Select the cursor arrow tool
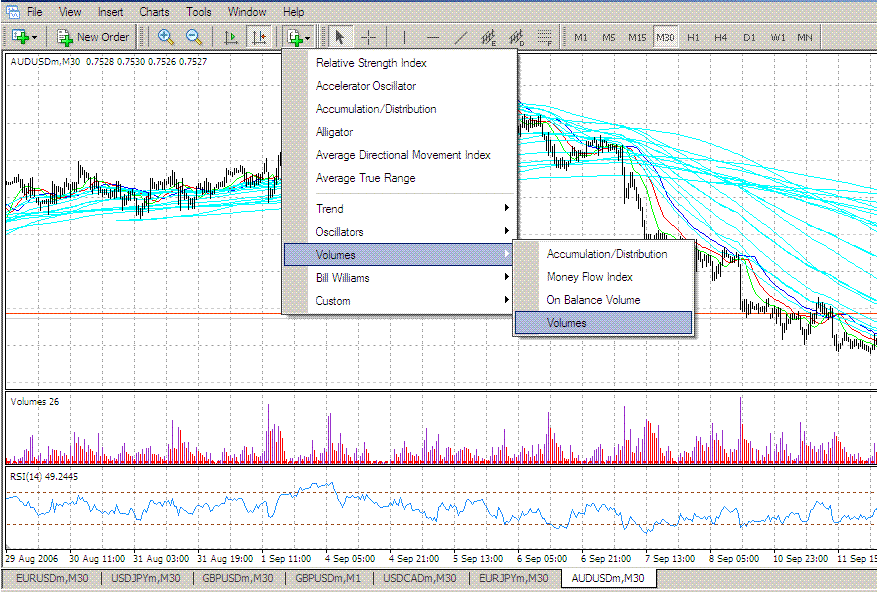 point(339,37)
